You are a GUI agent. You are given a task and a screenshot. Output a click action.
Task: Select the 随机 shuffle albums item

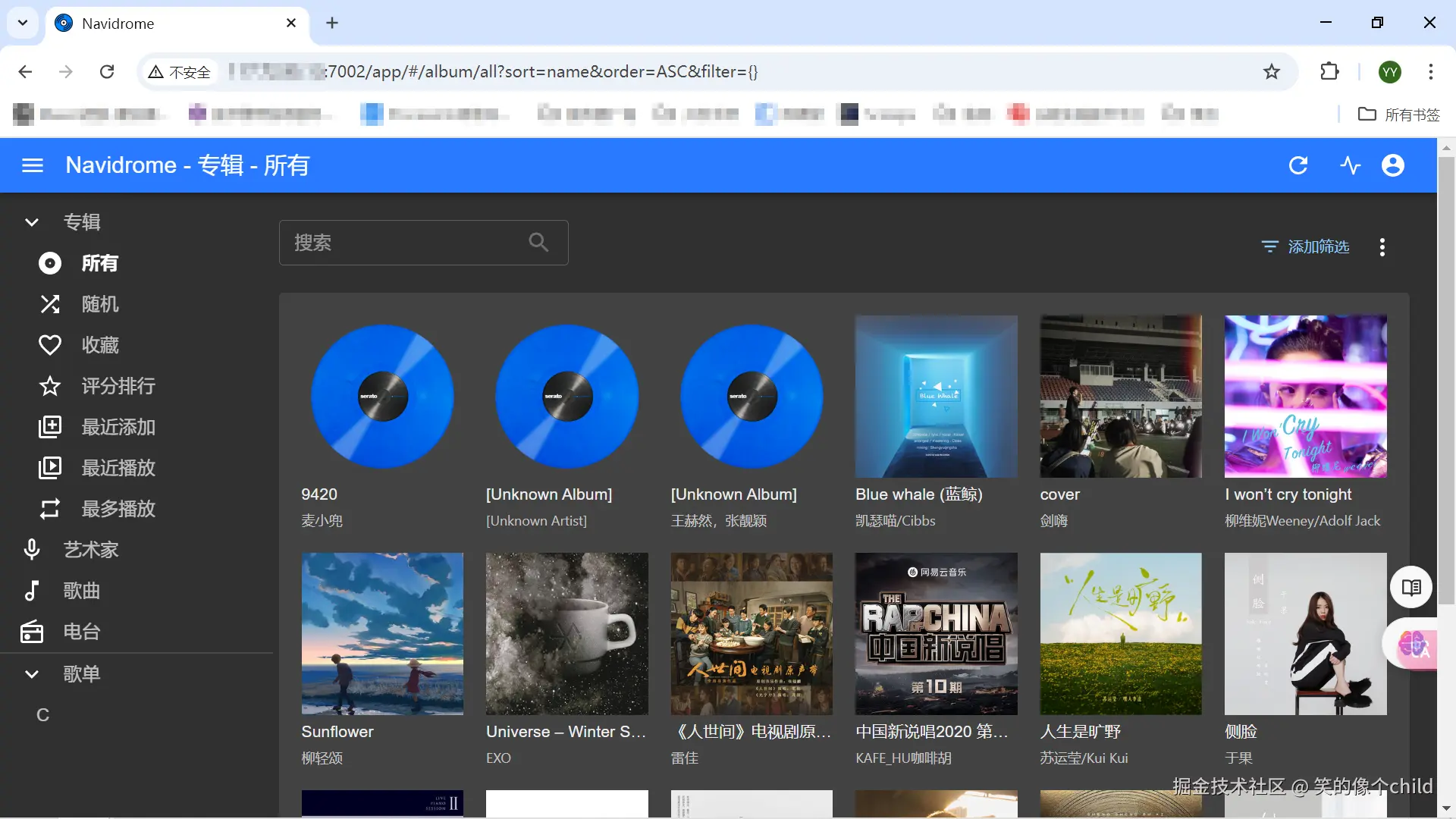99,304
